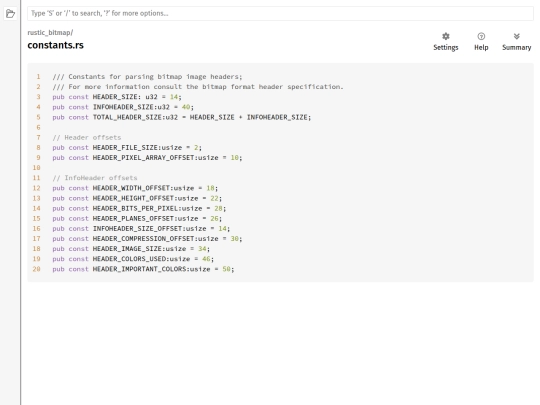Image resolution: width=540 pixels, height=405 pixels.
Task: Click HEADER_COMPRESSION_OFFSET constant name
Action: [143, 239]
